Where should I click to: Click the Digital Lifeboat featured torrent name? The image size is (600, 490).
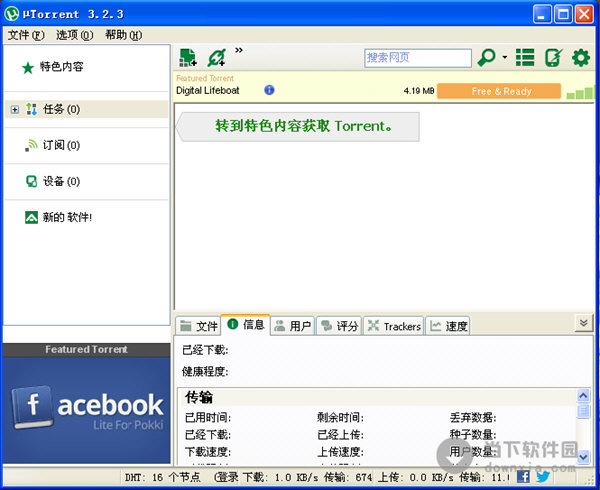click(208, 91)
